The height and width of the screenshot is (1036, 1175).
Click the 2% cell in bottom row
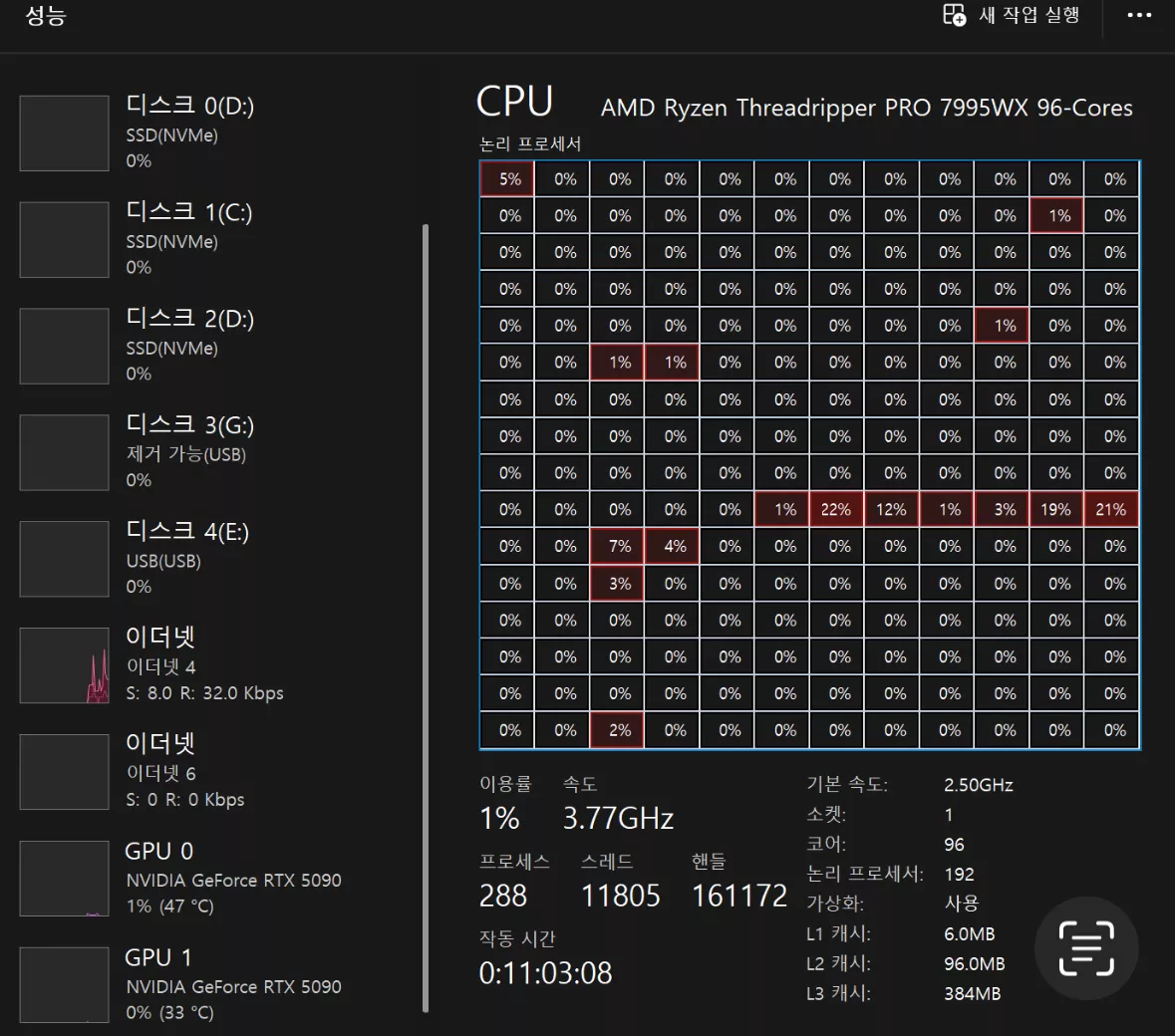(x=618, y=729)
